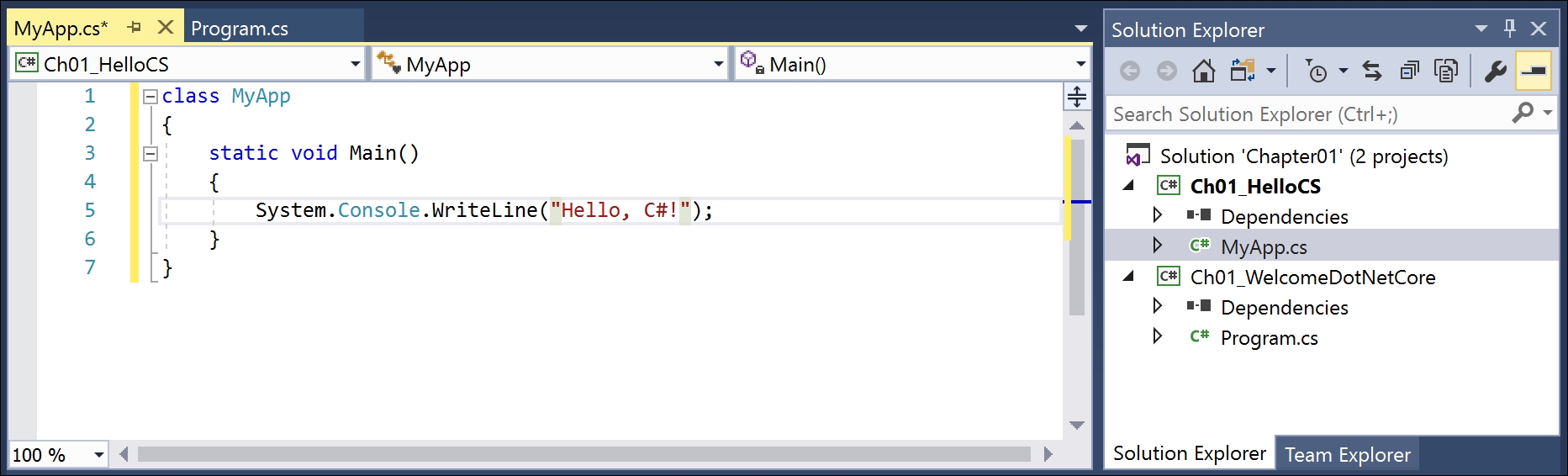
Task: Toggle Show All Files in Solution Explorer
Action: (x=1446, y=71)
